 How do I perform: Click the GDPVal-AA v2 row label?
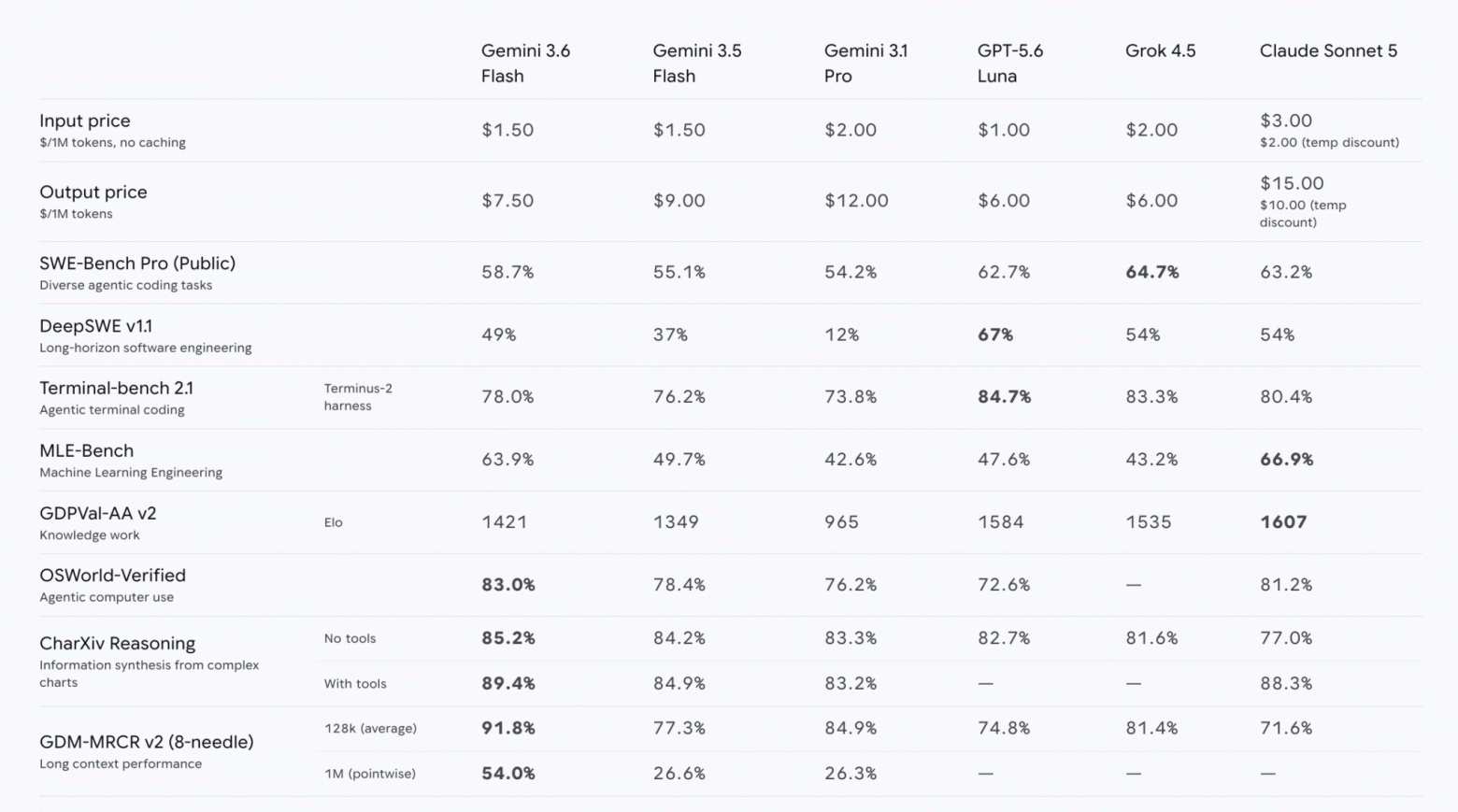97,513
